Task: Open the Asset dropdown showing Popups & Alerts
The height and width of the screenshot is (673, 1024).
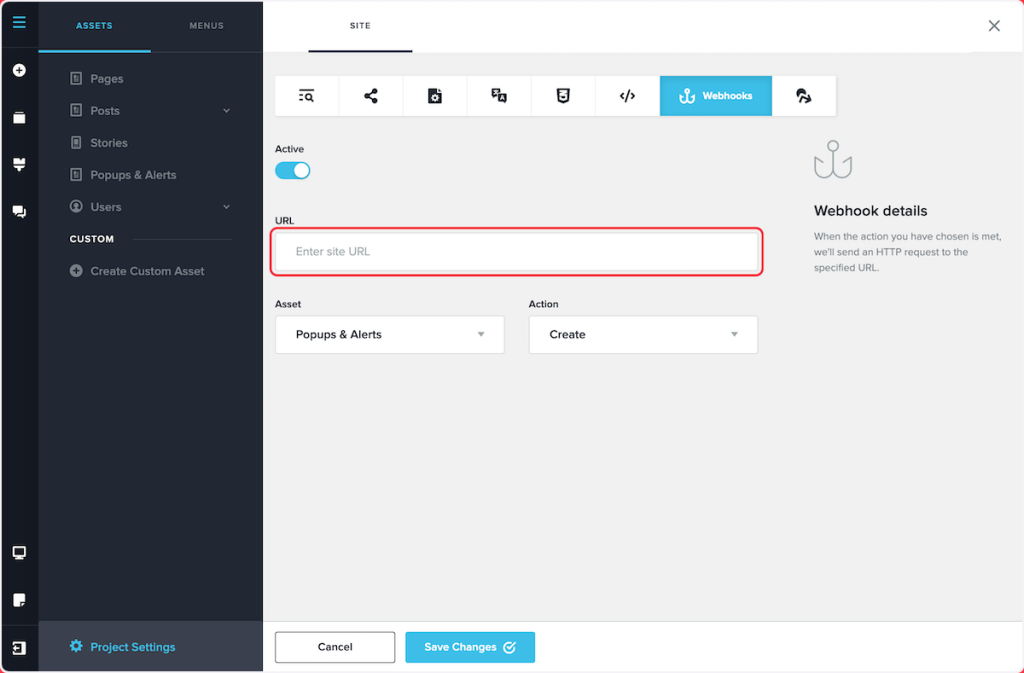Action: [389, 335]
